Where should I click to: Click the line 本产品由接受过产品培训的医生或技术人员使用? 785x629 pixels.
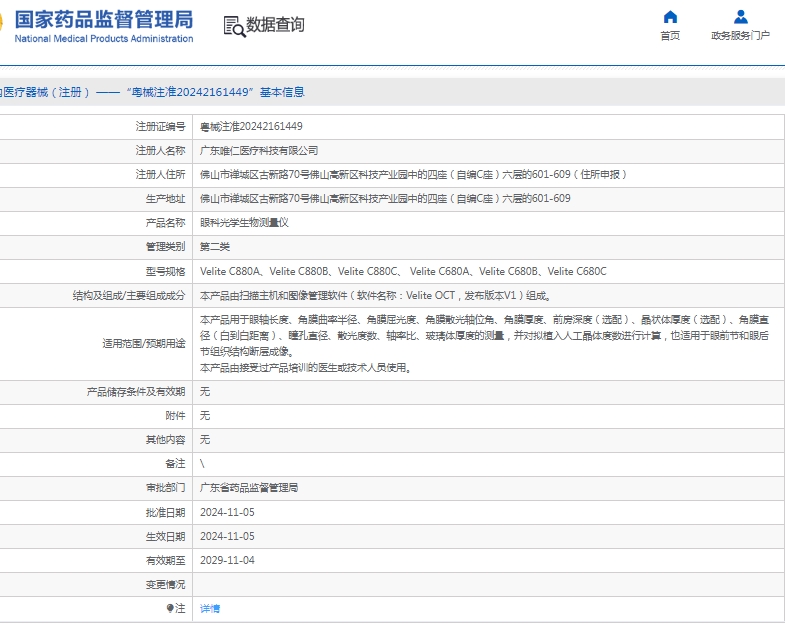(305, 368)
